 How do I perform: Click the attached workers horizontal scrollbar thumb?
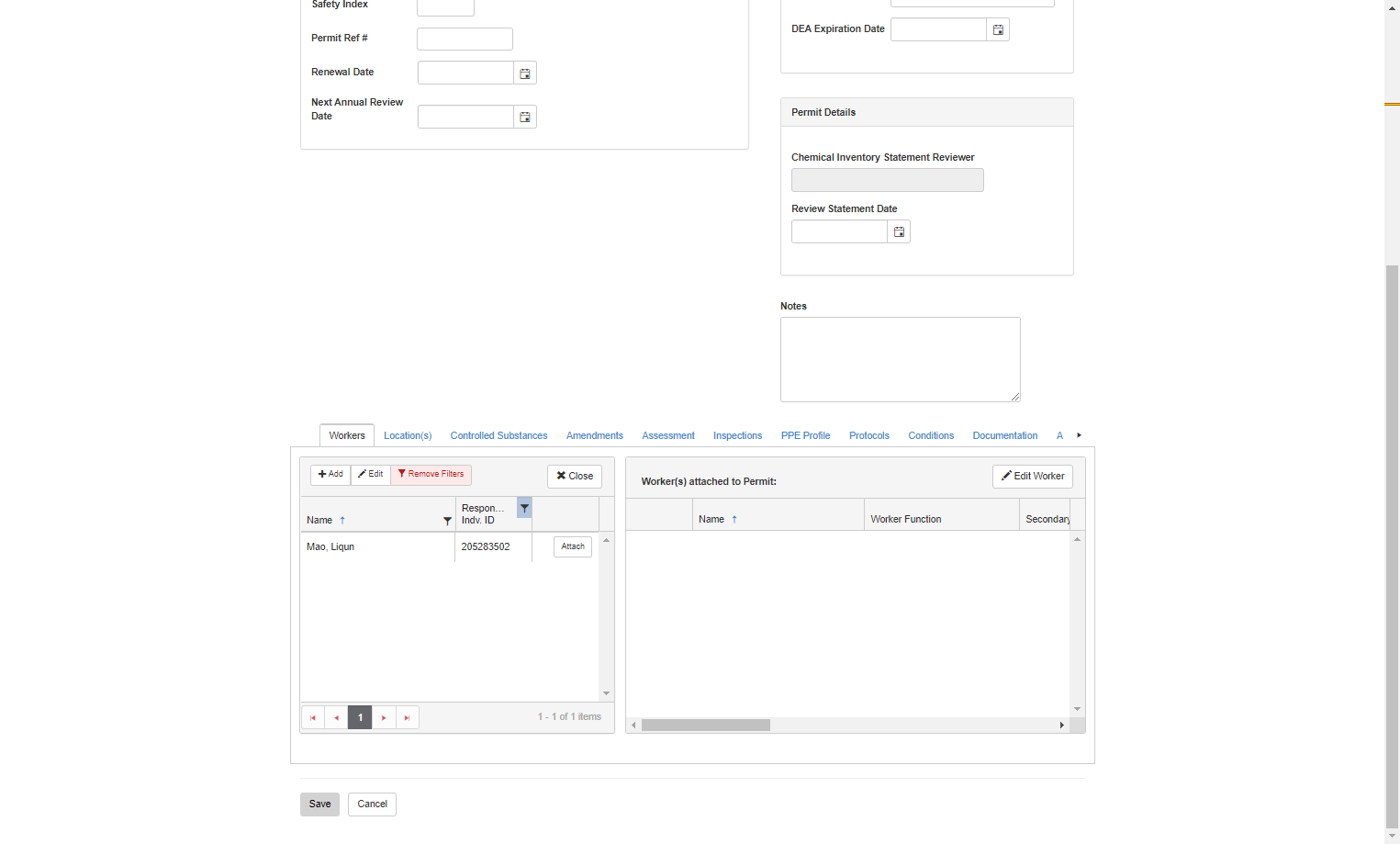tap(706, 726)
